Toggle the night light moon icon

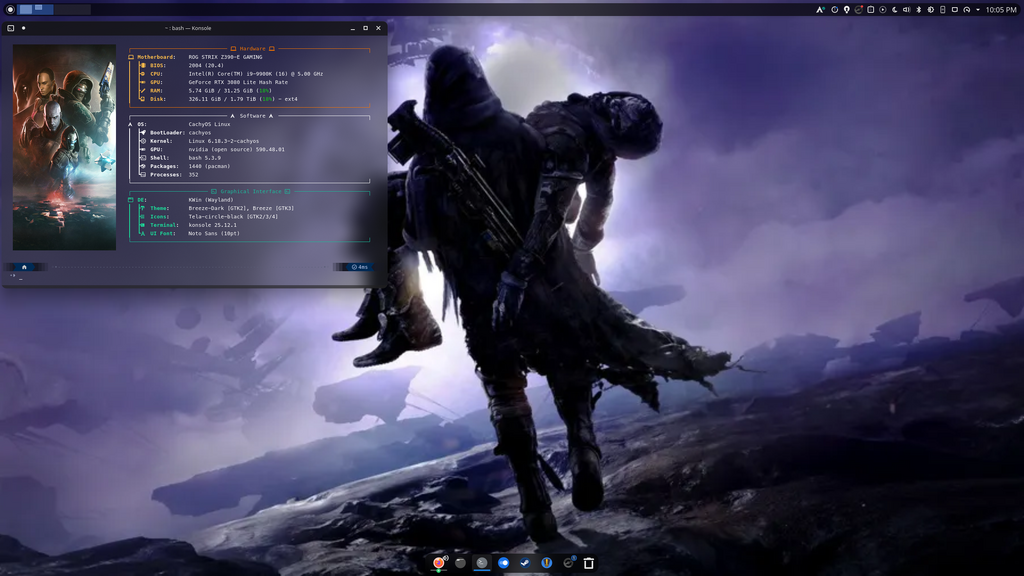pos(895,10)
